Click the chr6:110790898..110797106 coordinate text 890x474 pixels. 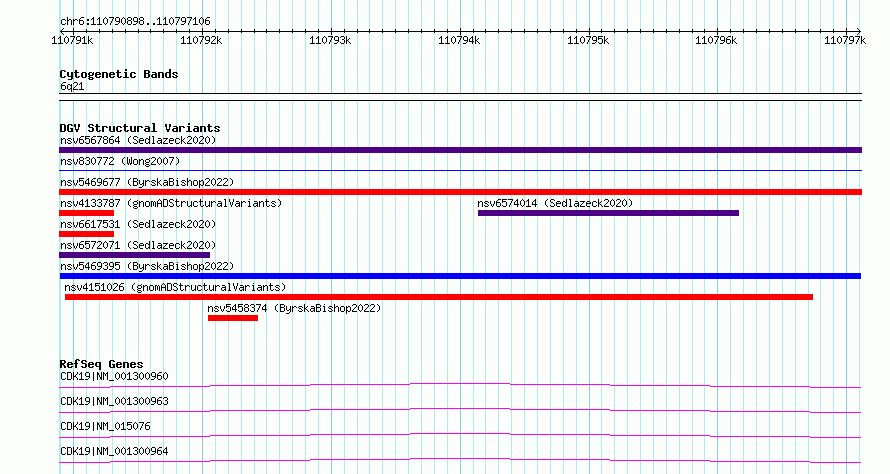pos(135,22)
